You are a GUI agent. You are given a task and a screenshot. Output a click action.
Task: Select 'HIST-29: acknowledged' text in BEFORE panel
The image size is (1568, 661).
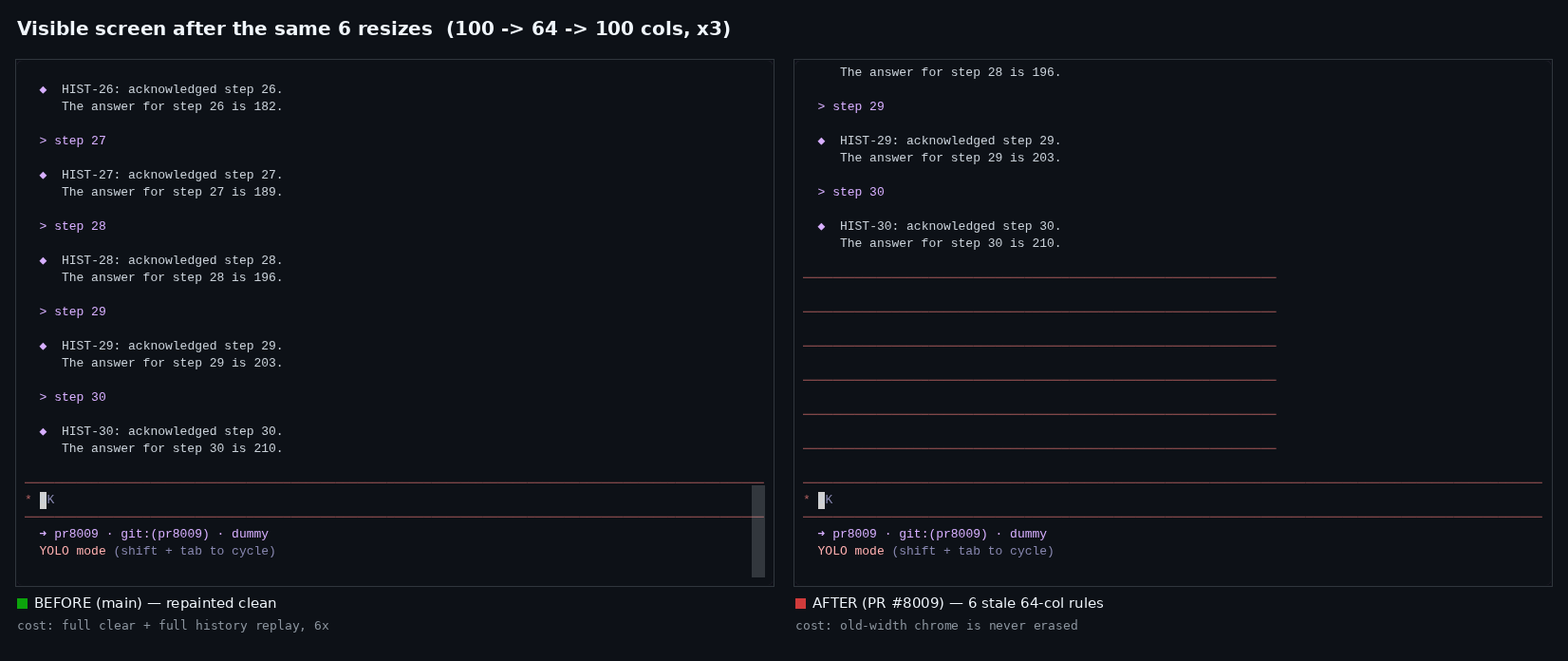tap(139, 346)
